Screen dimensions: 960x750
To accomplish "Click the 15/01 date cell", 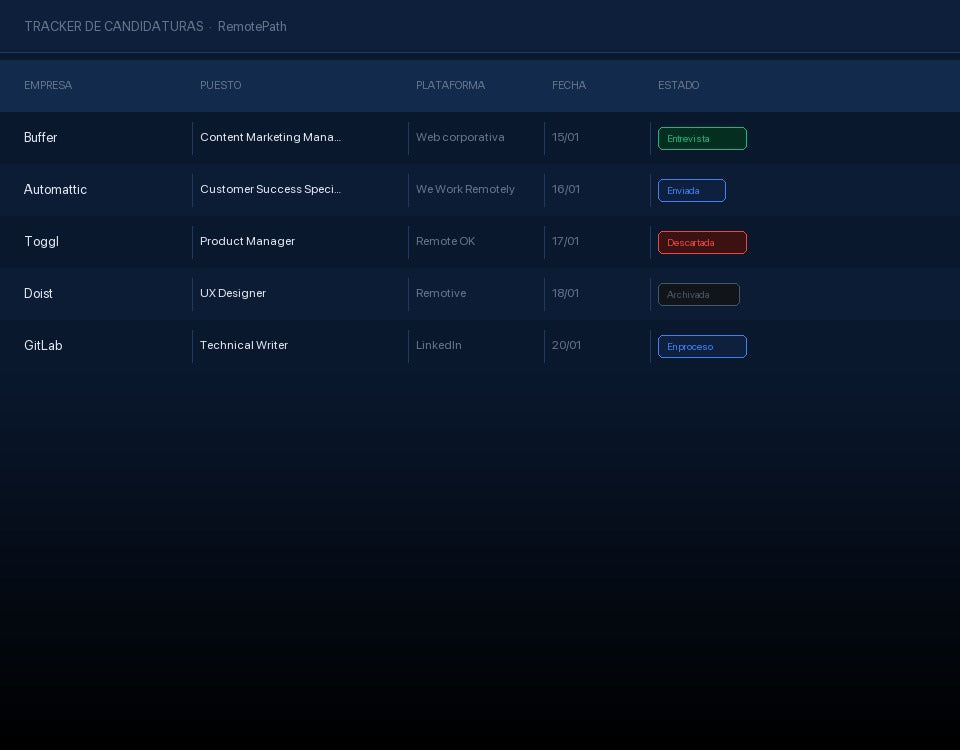I will coord(565,137).
